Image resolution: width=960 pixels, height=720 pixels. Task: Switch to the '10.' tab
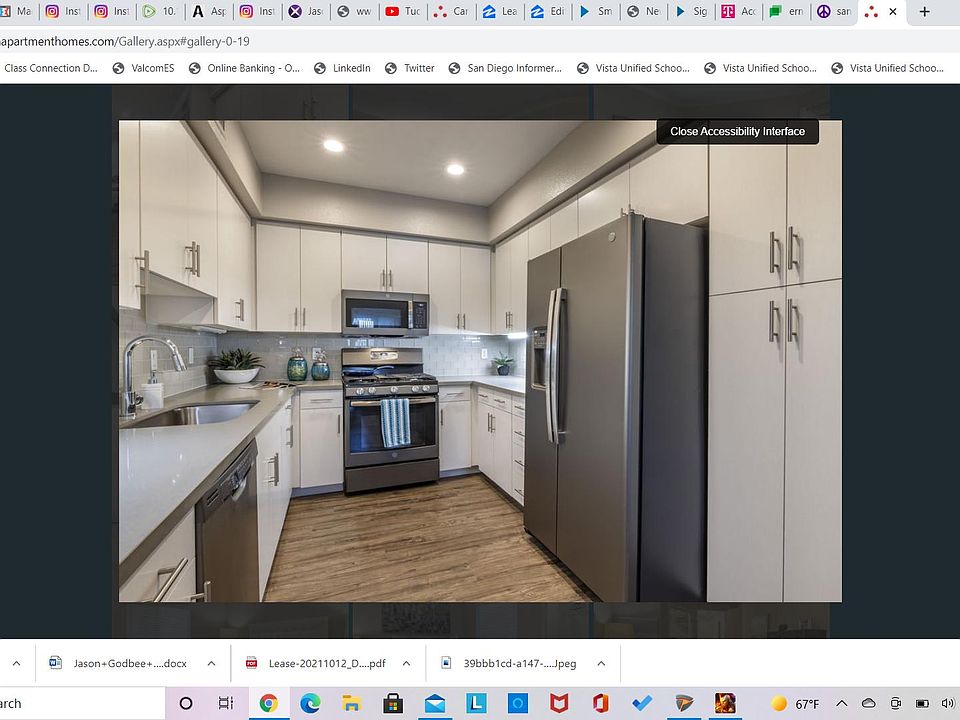(160, 12)
